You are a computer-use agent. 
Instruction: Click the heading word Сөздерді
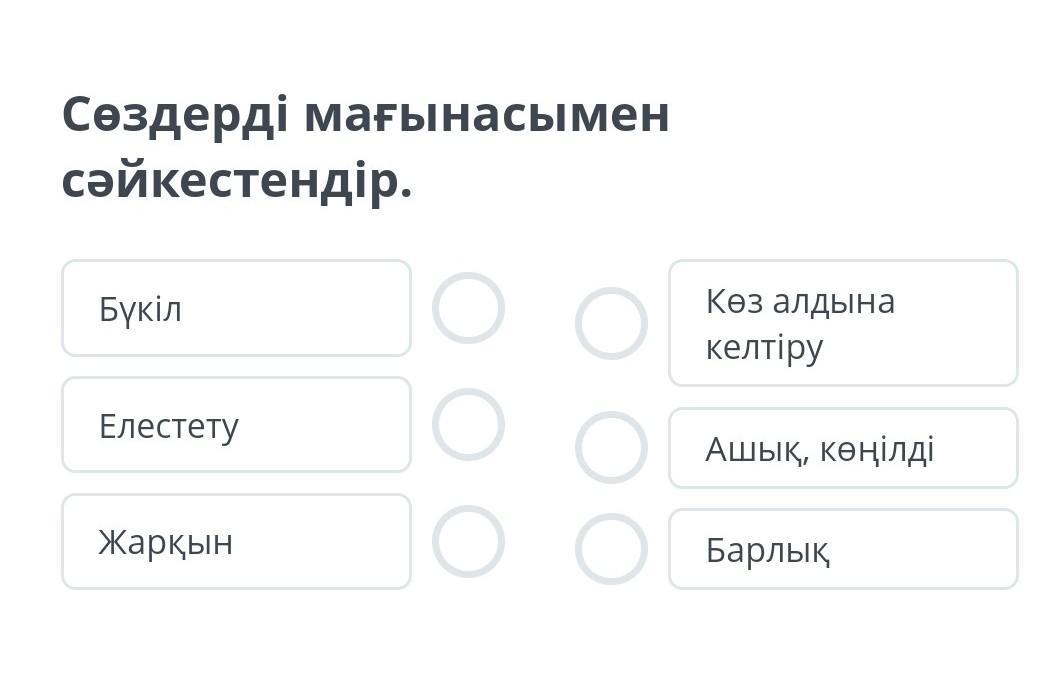pos(176,114)
